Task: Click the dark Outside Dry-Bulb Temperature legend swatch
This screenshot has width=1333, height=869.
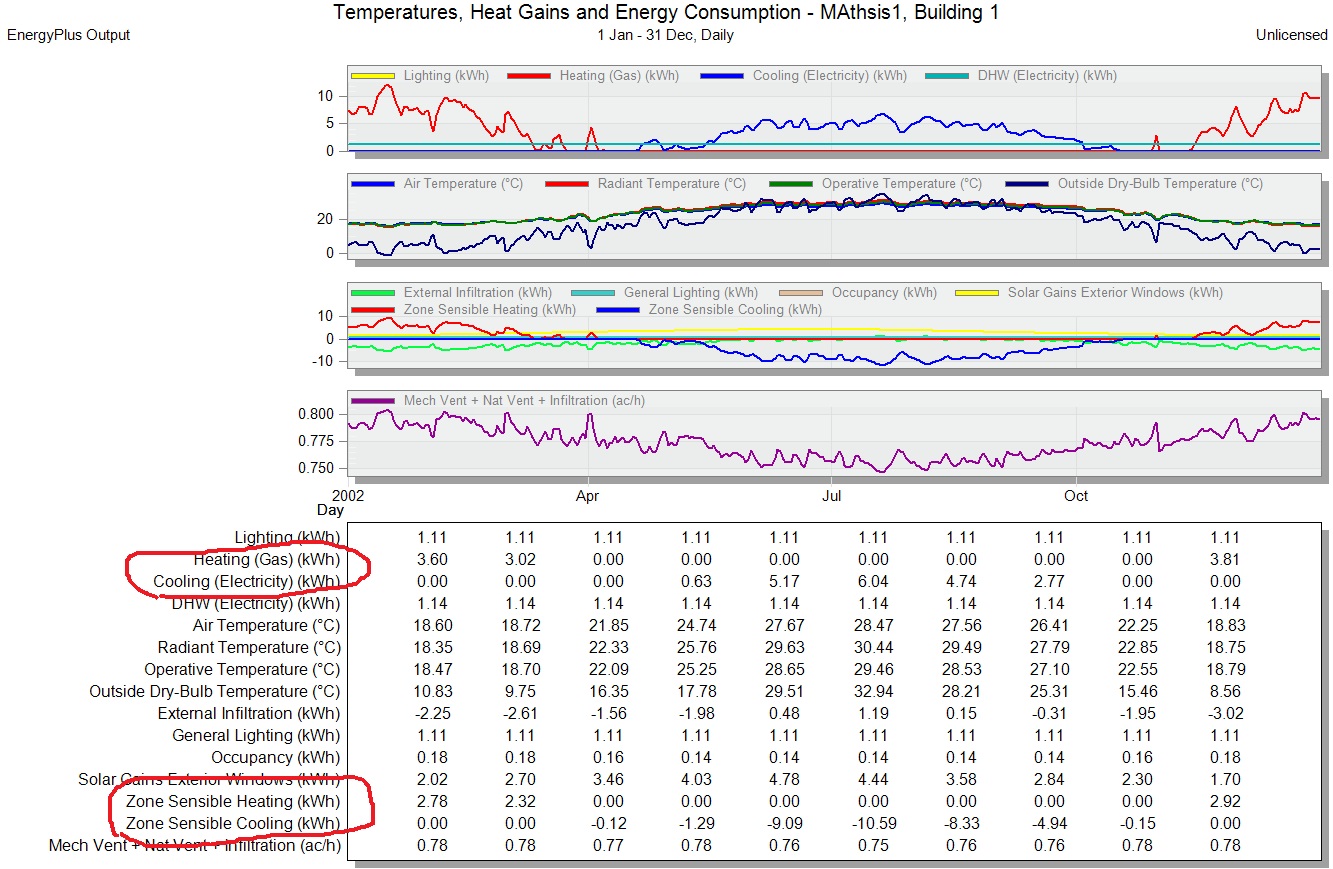Action: tap(1027, 184)
